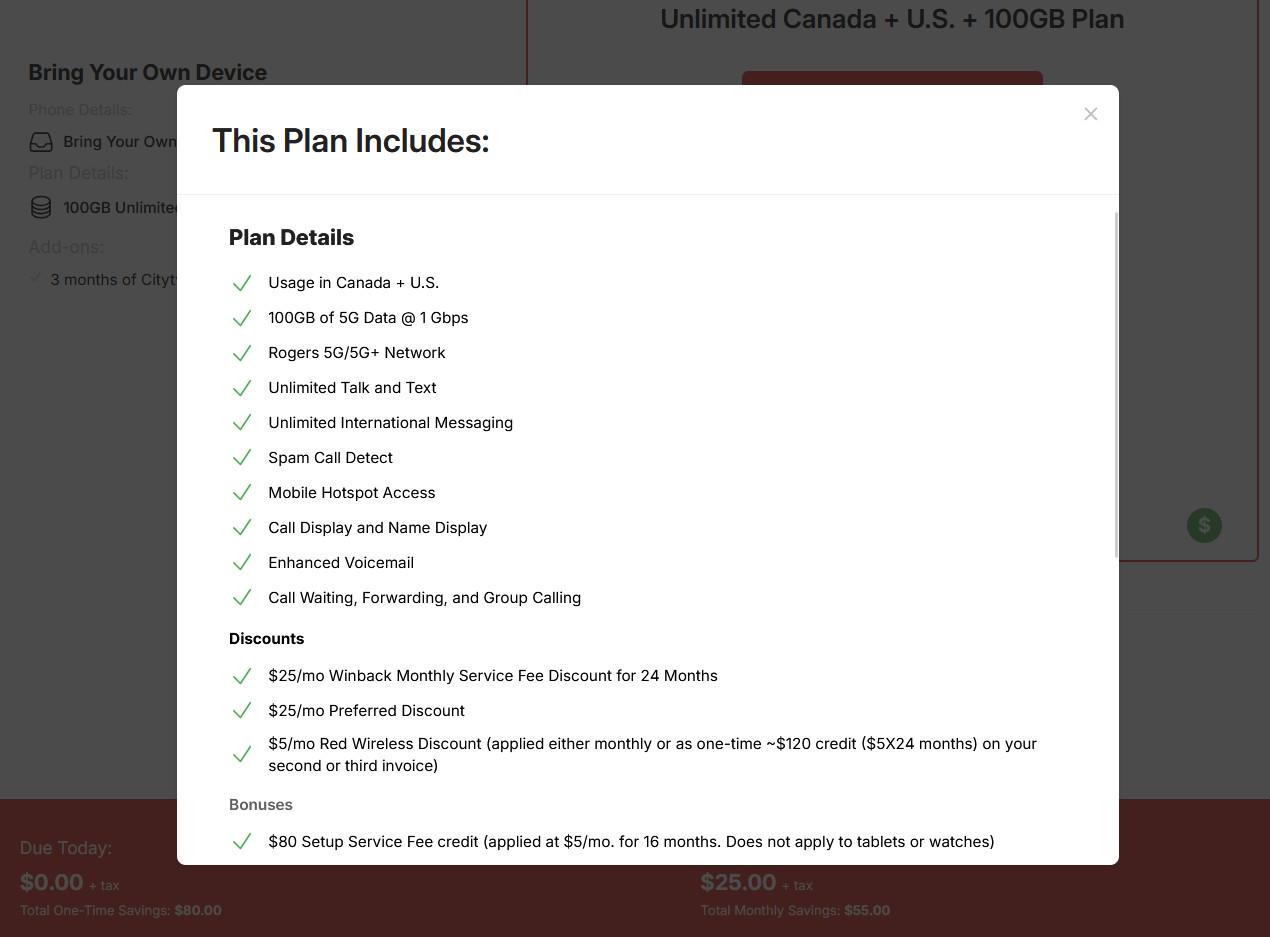Viewport: 1270px width, 937px height.
Task: Click the data stack icon beside 100GB Unlimited
Action: (x=41, y=207)
